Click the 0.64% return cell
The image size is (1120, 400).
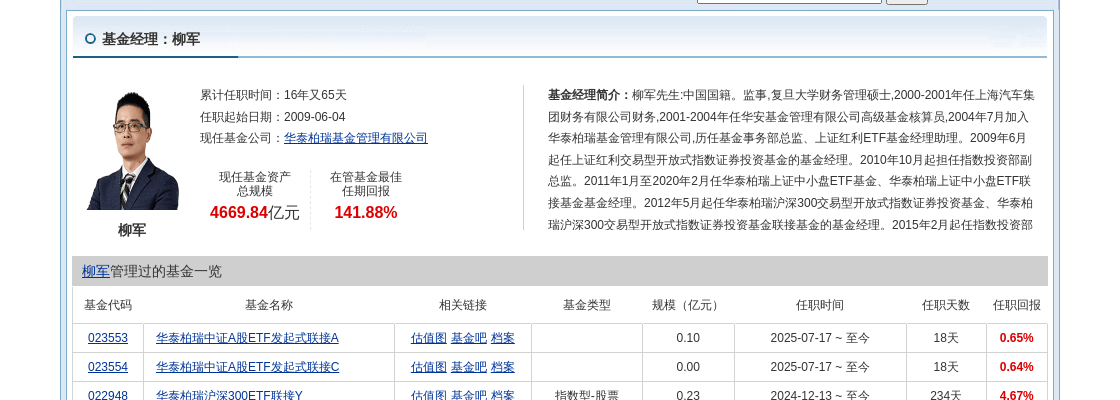tap(1016, 367)
